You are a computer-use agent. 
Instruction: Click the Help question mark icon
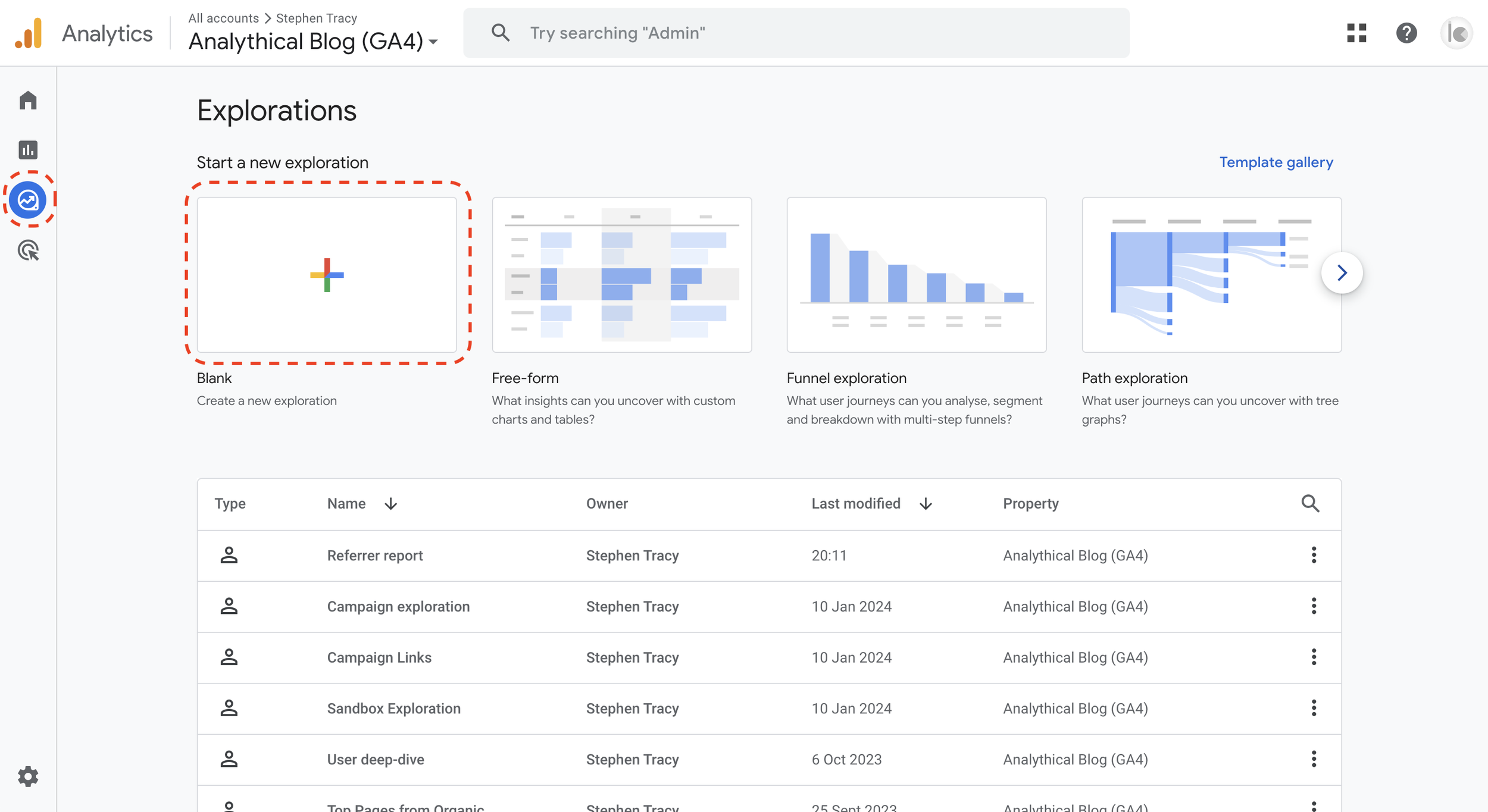(x=1406, y=33)
